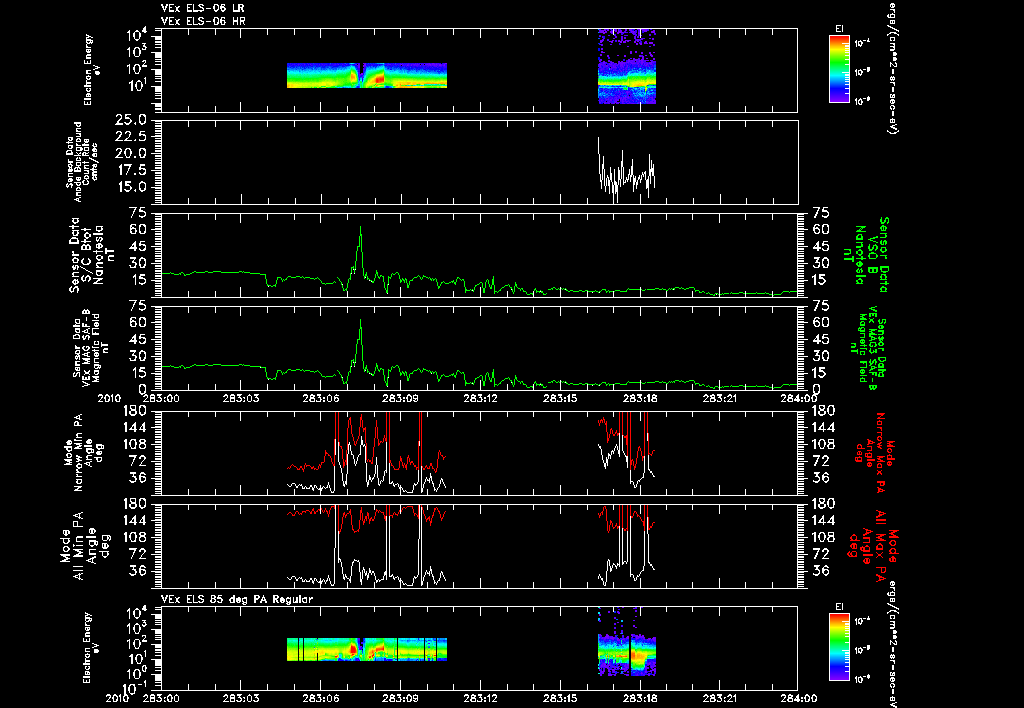Click the left spectrogram in the 85 deg PA panel
1024x708 pixels.
367,649
